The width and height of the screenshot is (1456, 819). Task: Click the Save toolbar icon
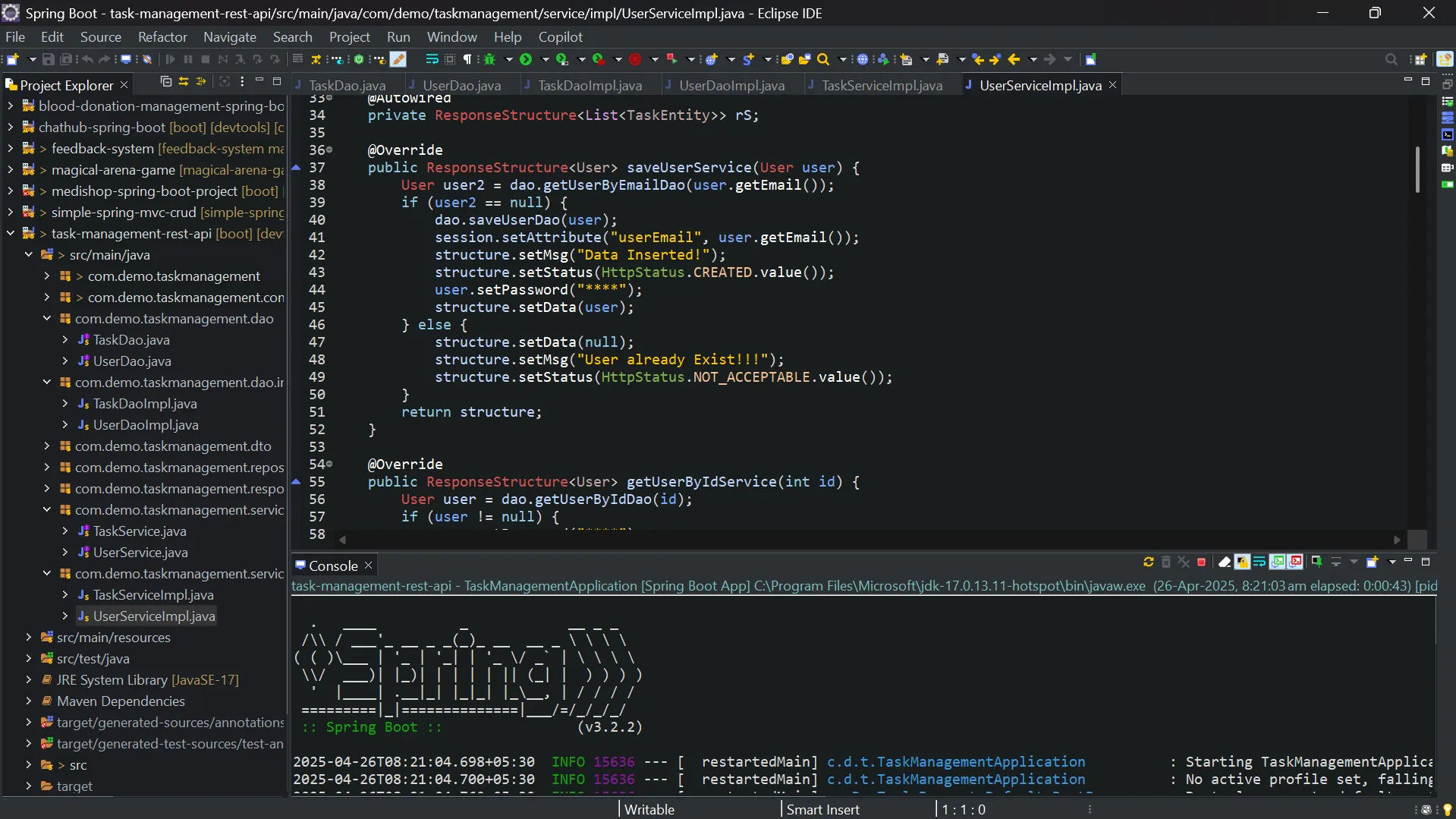point(48,59)
